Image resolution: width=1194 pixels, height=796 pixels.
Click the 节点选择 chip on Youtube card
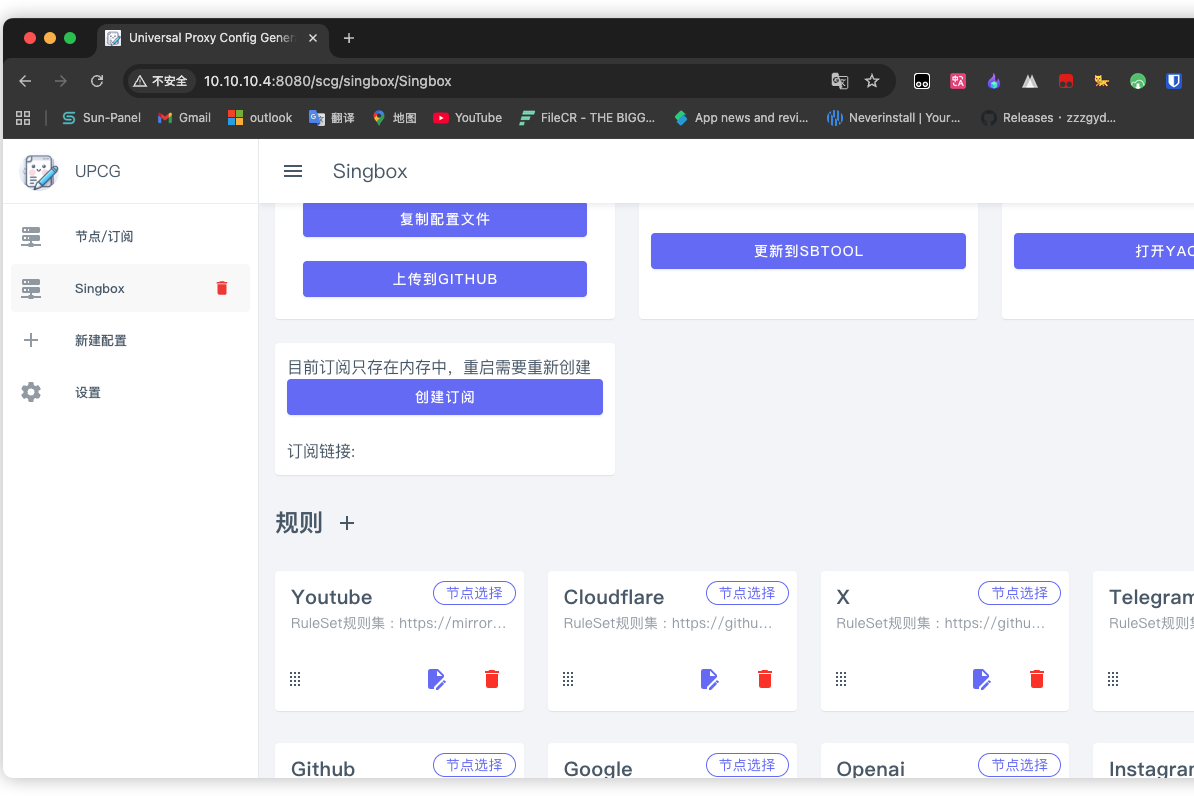point(474,593)
